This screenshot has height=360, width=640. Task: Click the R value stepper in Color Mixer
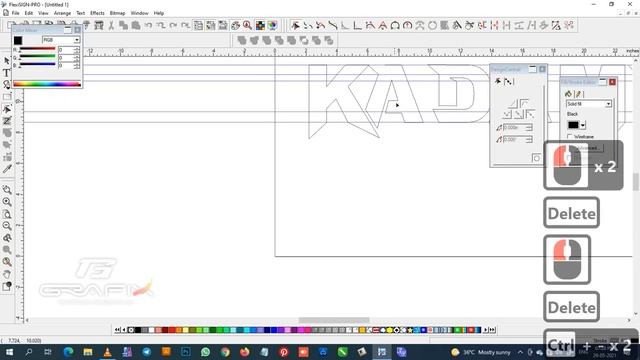[x=77, y=50]
